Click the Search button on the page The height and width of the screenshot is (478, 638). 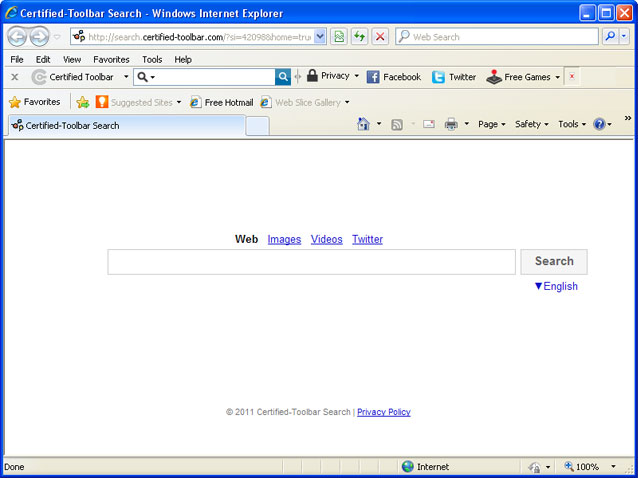[554, 262]
